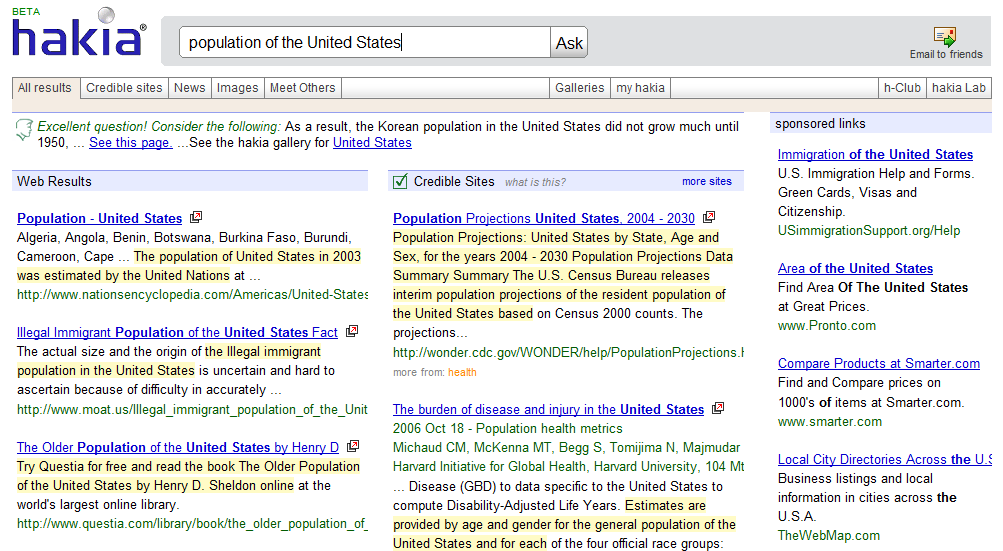The image size is (1003, 551).
Task: Open the hakia Lab tab
Action: coord(958,88)
